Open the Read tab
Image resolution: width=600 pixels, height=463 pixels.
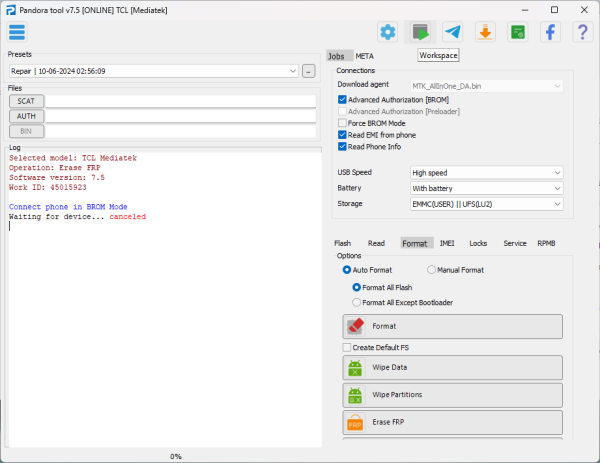tap(376, 243)
